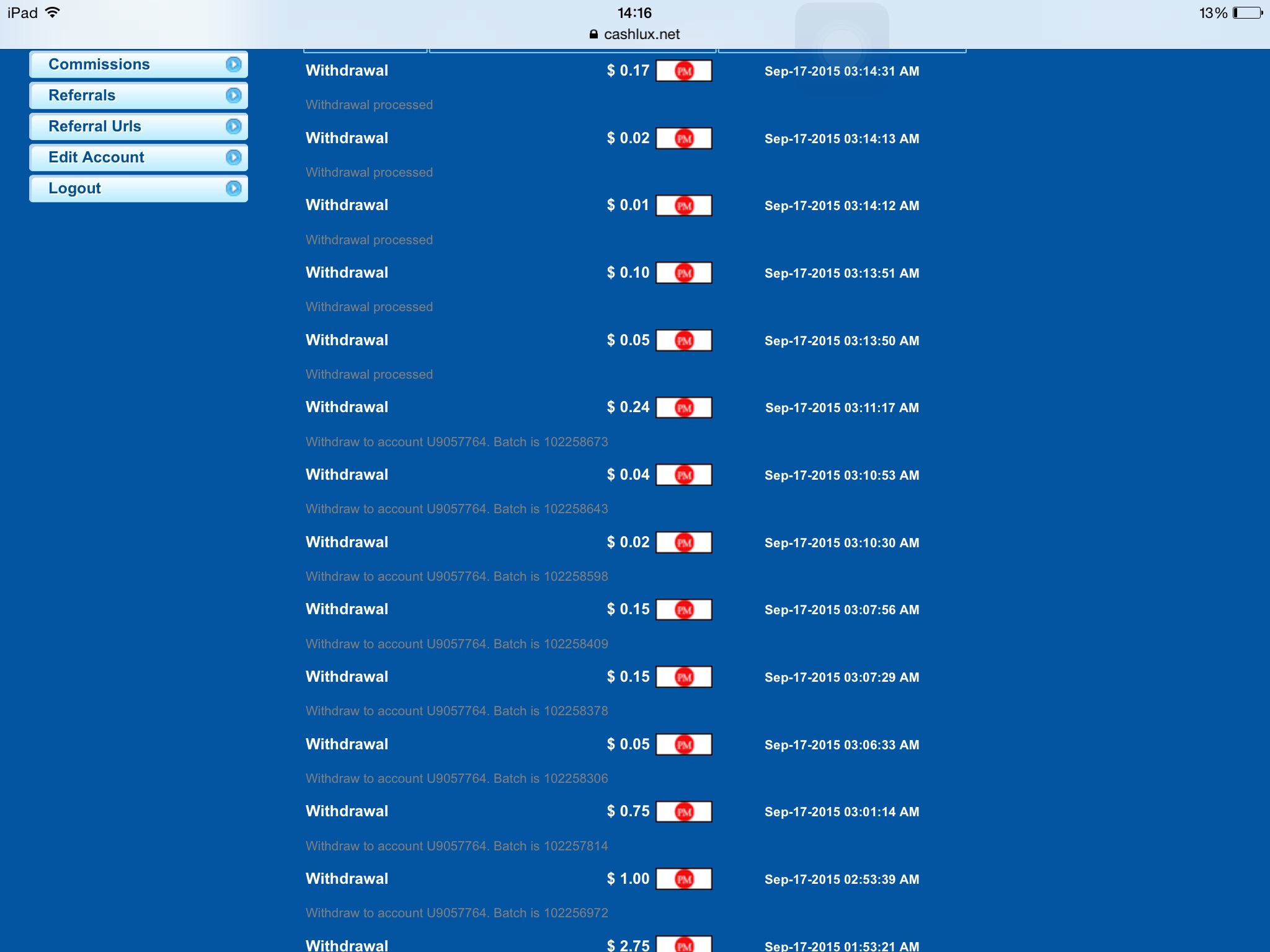Click Perfect Money icon for $0.24 withdrawal
Image resolution: width=1270 pixels, height=952 pixels.
coord(683,408)
